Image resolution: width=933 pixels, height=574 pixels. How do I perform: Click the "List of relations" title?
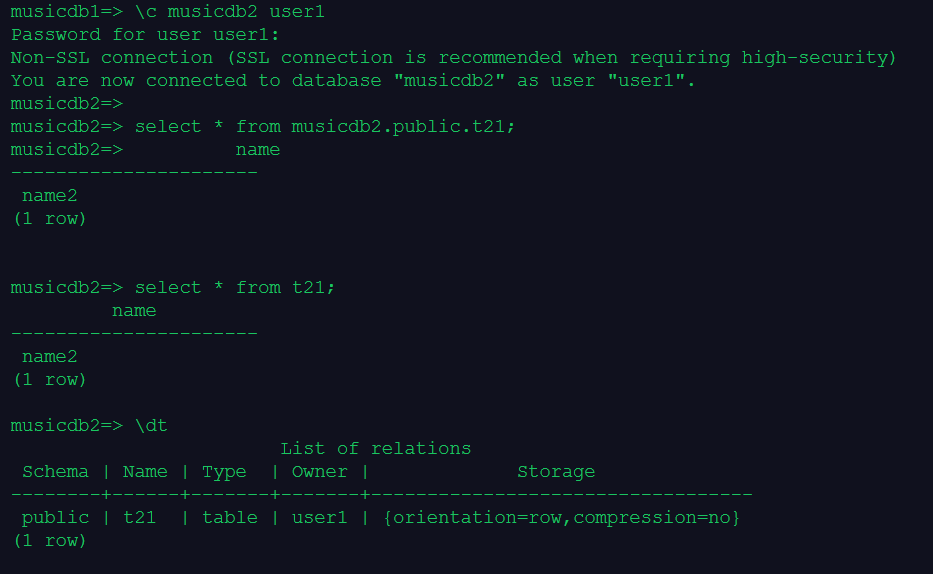coord(375,449)
